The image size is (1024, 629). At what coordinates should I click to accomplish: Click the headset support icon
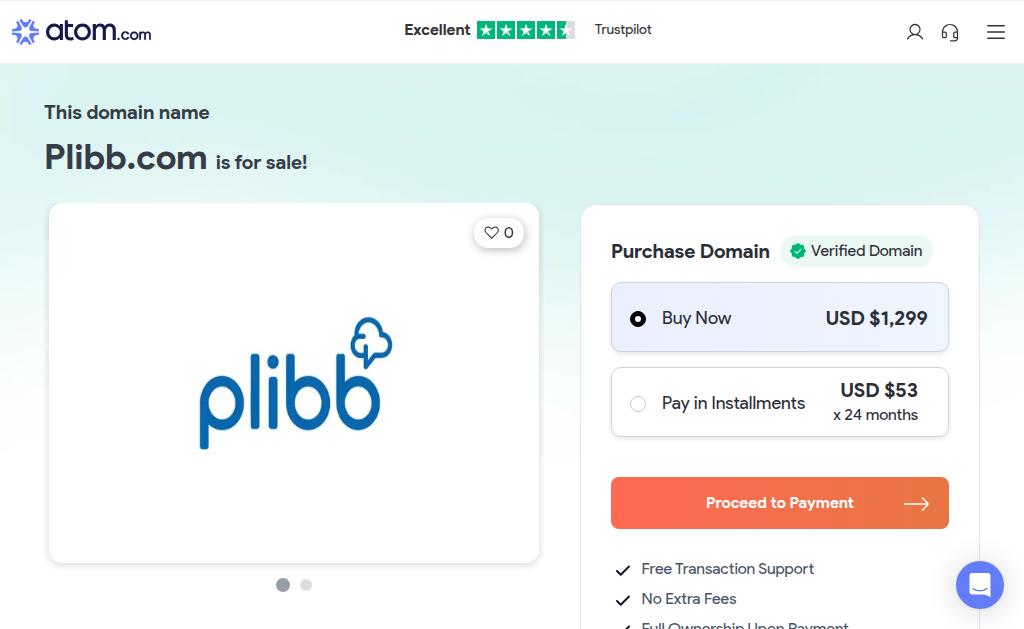[x=950, y=32]
